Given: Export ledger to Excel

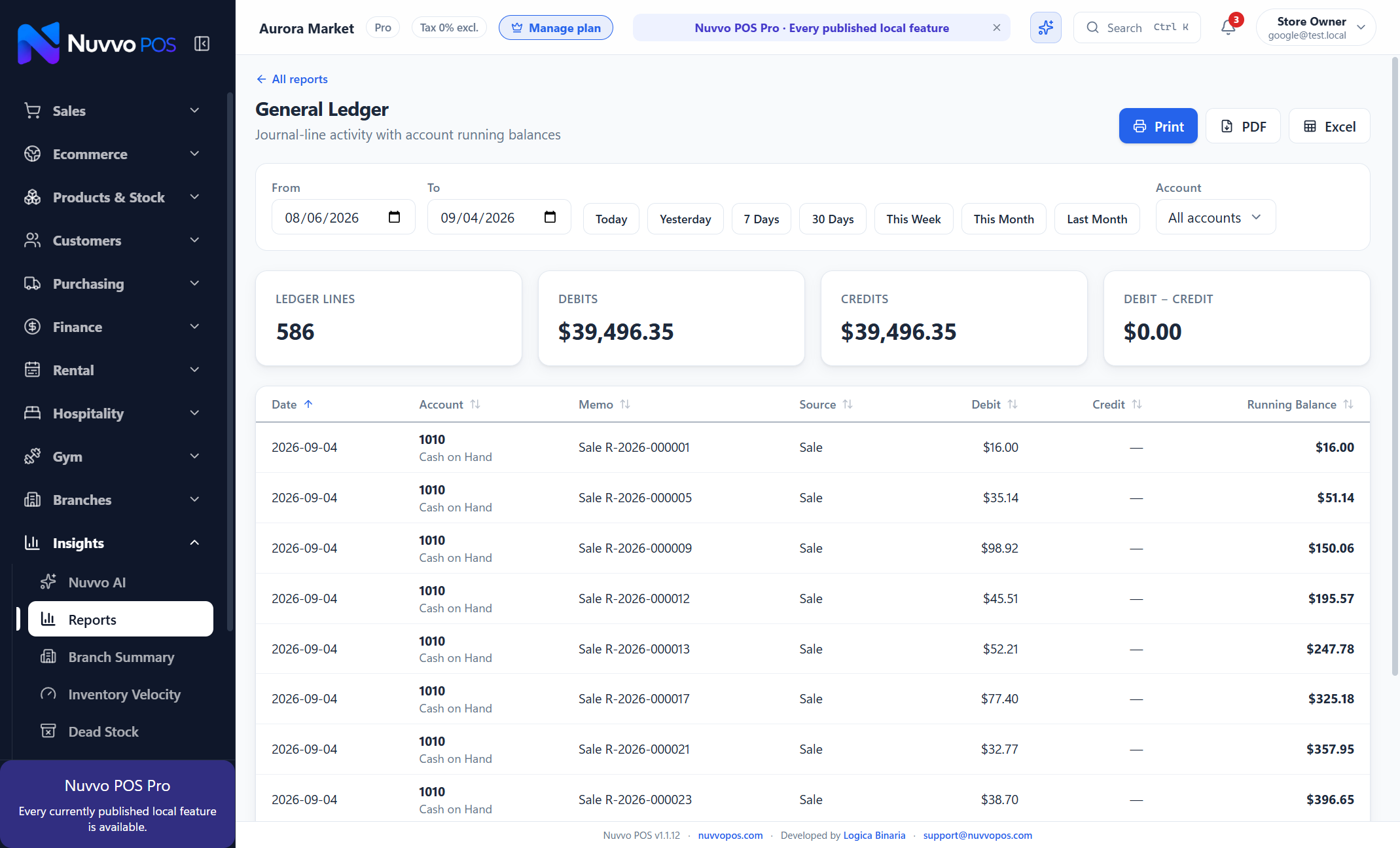Looking at the screenshot, I should (x=1329, y=126).
